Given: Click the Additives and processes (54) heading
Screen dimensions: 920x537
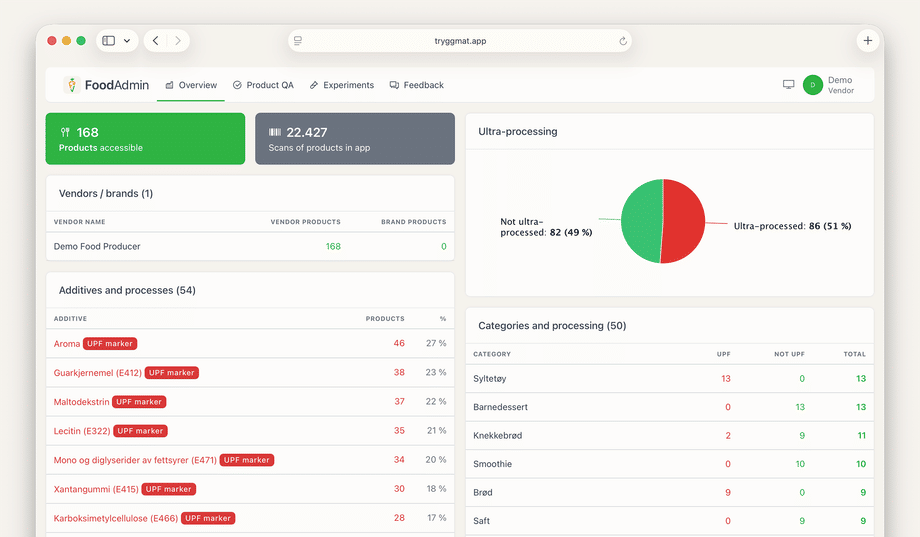Looking at the screenshot, I should [127, 291].
